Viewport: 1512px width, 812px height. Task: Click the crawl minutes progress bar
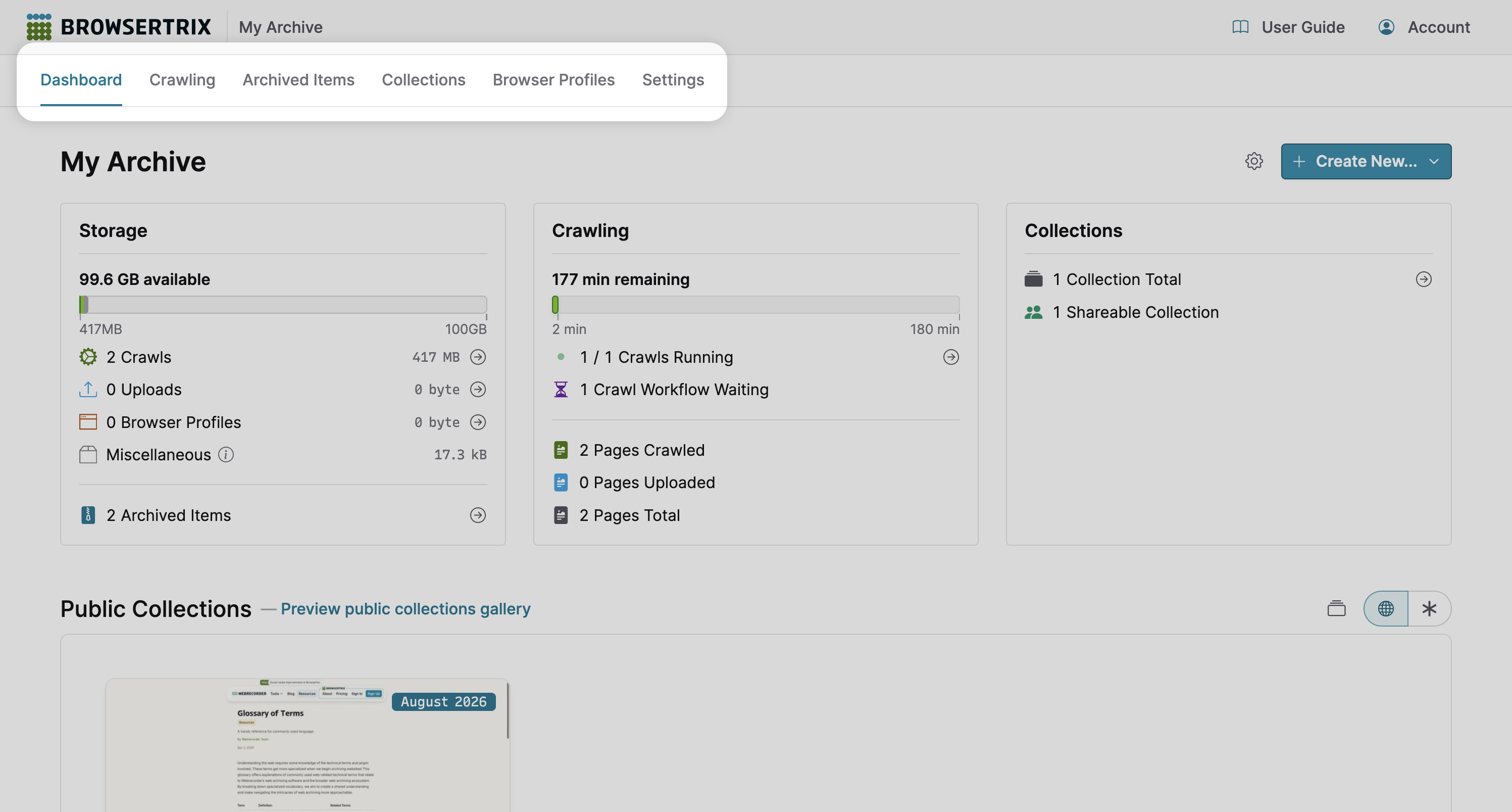[x=755, y=305]
